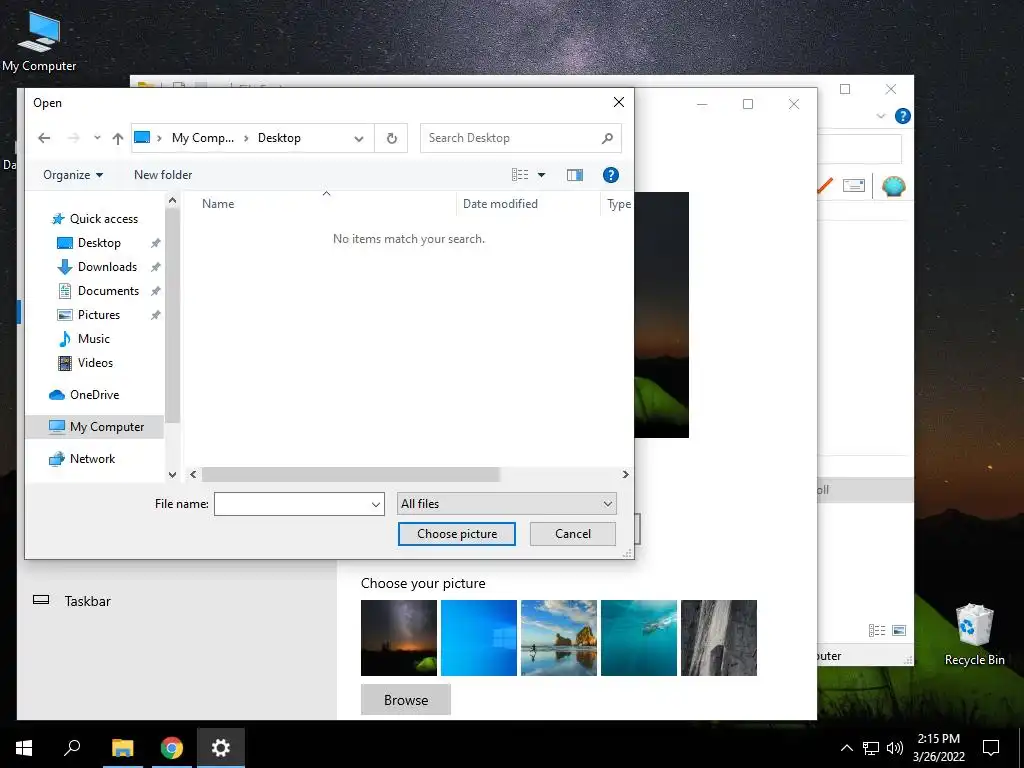Select Network in navigation pane
The image size is (1024, 768).
click(x=92, y=458)
